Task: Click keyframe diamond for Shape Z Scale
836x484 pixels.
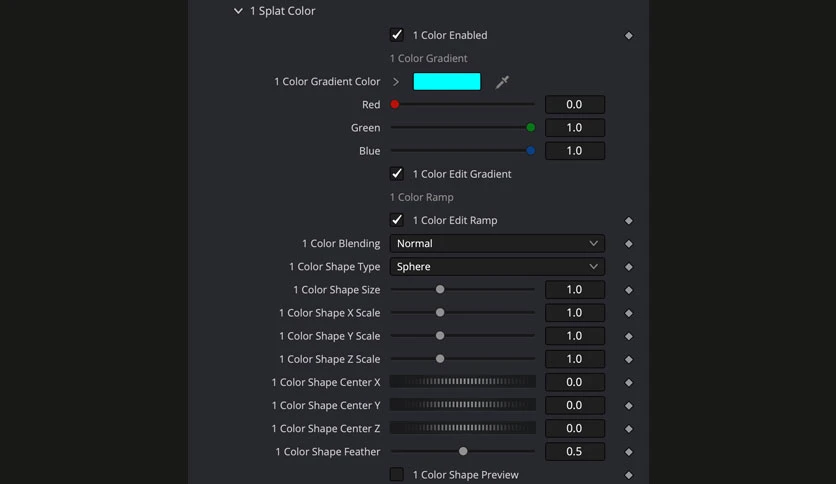Action: [x=629, y=360]
